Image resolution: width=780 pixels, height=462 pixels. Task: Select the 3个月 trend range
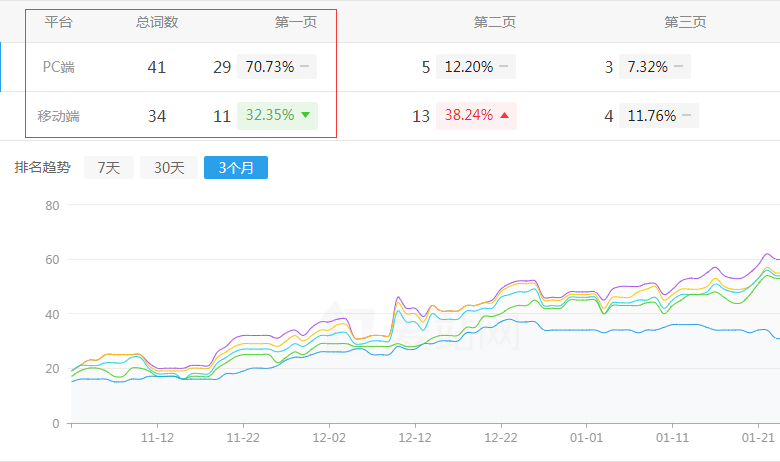[x=235, y=168]
